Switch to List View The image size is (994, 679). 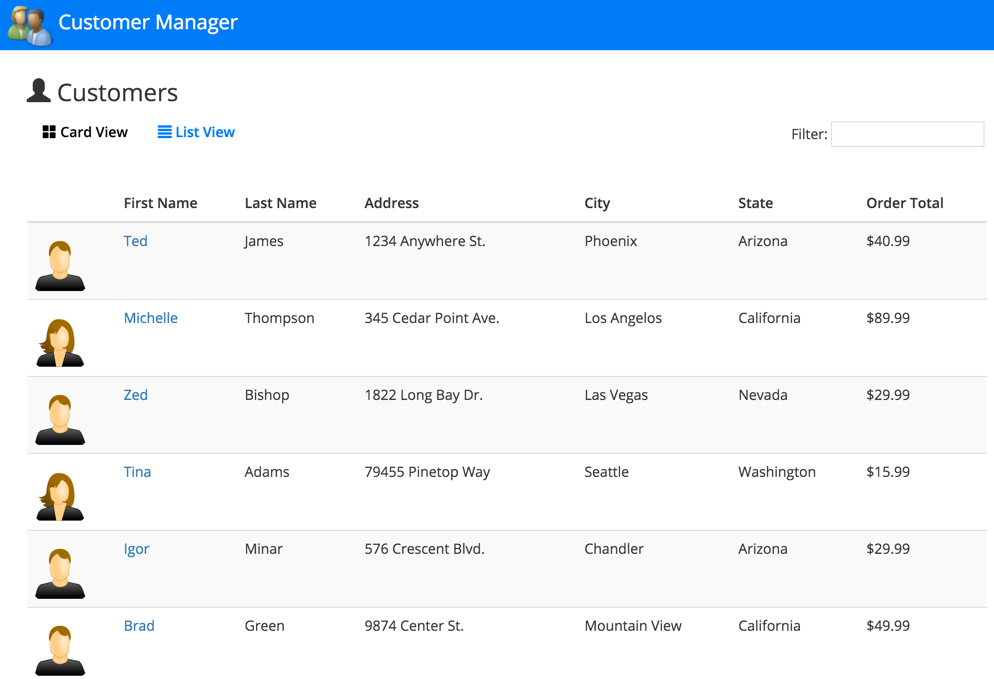[197, 132]
